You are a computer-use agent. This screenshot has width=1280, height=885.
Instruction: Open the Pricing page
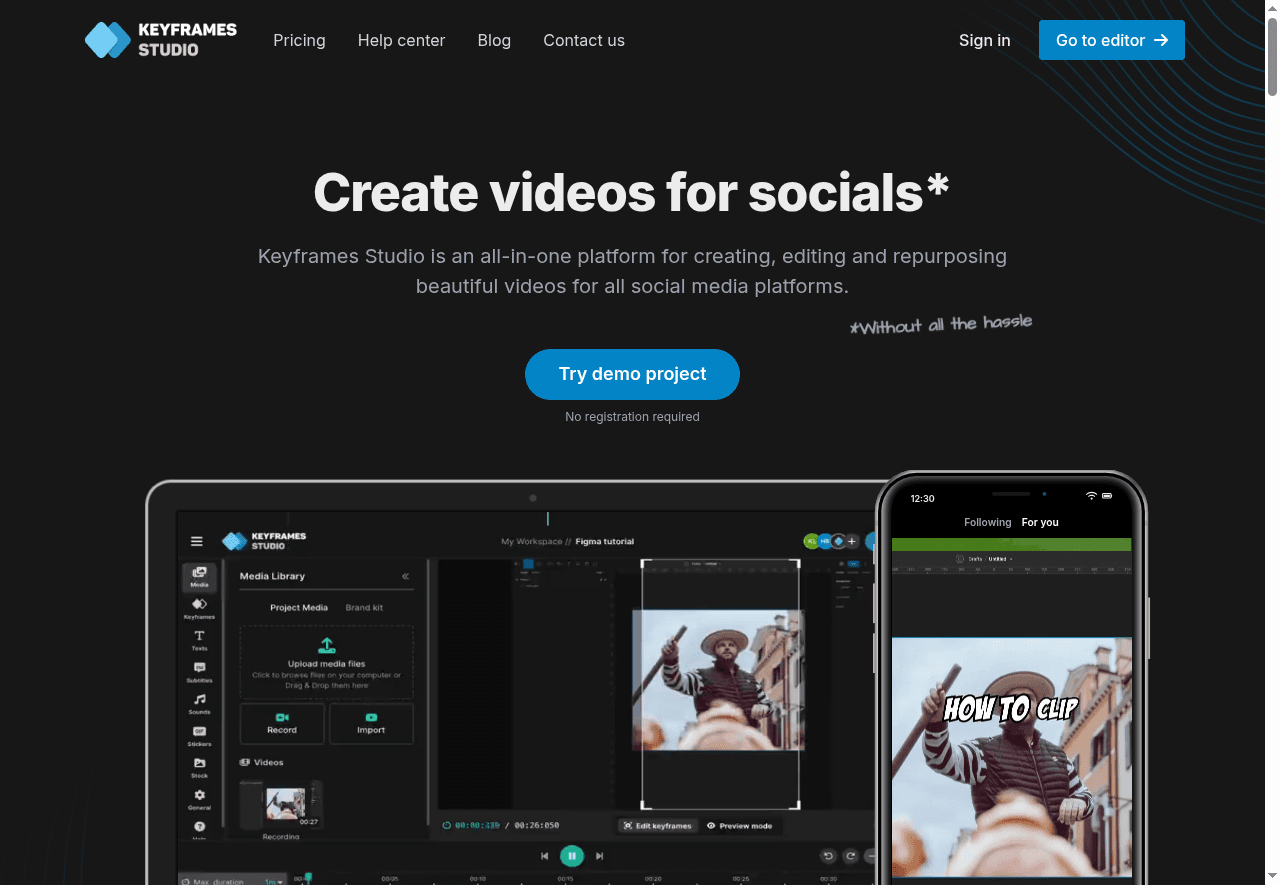299,40
